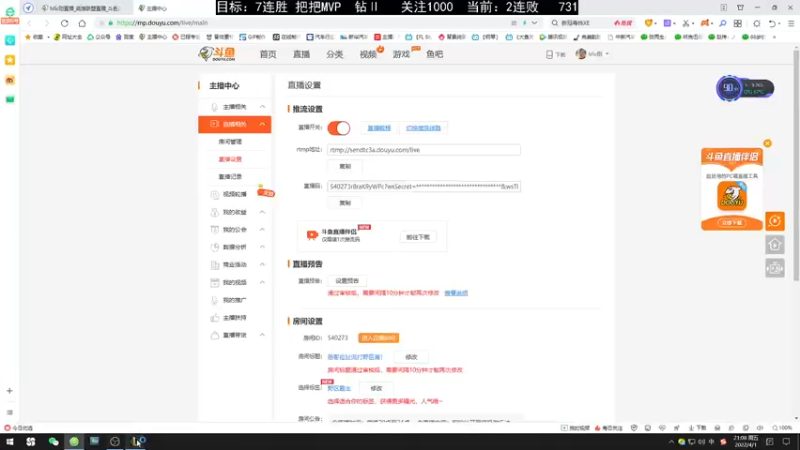Click the rtmp address input field
Image resolution: width=800 pixels, height=450 pixels.
(423, 150)
